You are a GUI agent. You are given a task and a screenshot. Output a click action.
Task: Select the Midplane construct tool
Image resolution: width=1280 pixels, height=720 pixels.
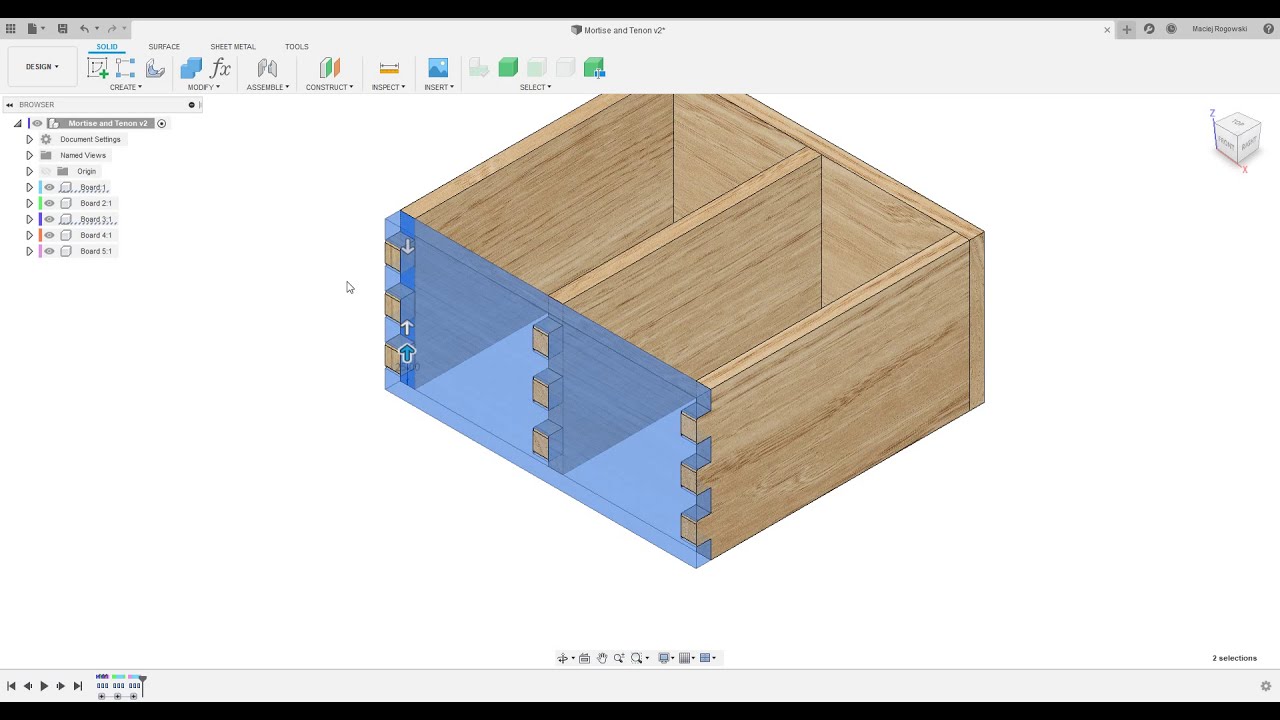click(330, 68)
